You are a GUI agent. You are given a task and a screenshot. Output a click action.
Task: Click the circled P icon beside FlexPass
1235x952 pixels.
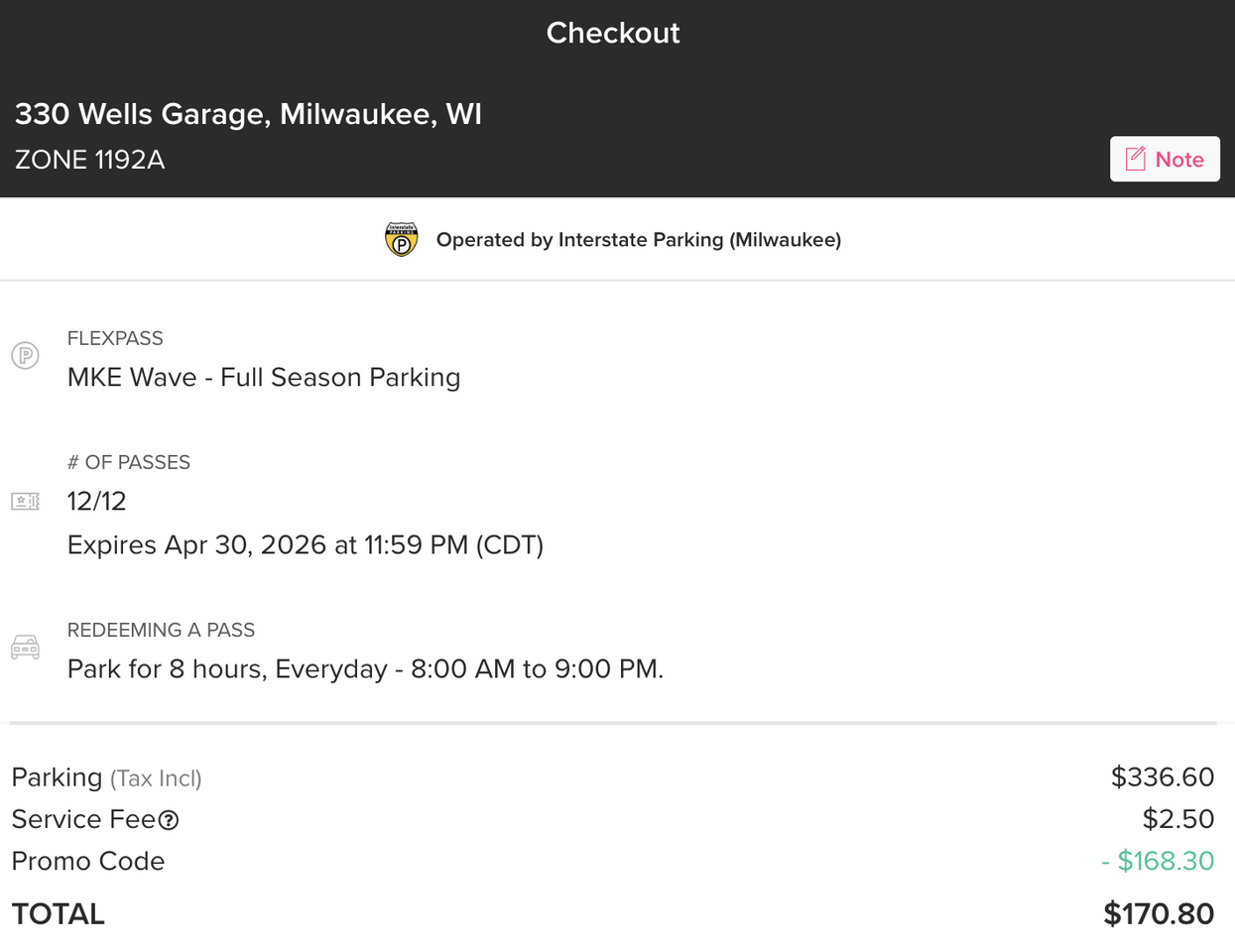click(x=25, y=355)
